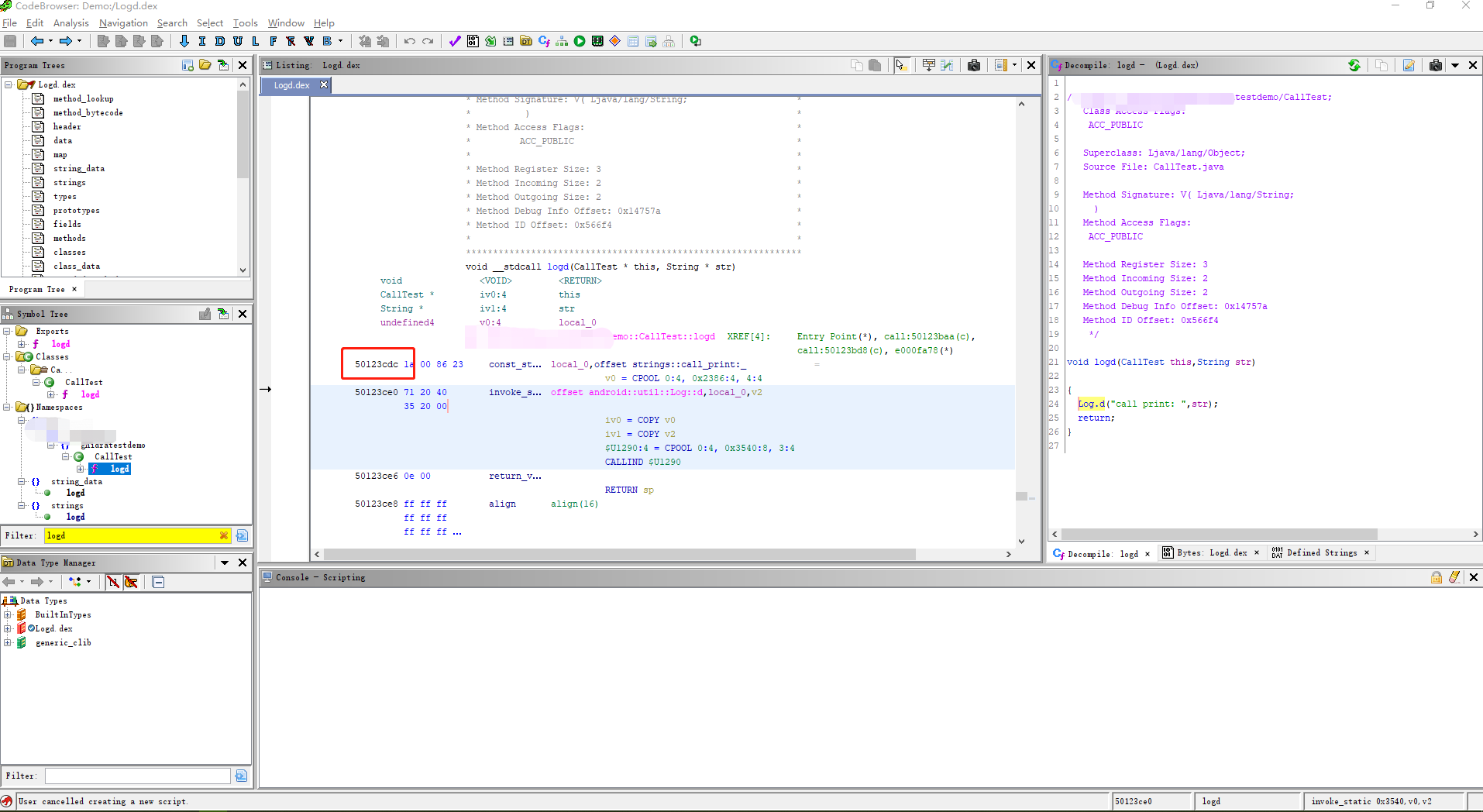Select the Logd.dex listing tab
Viewport: 1483px width, 812px height.
(291, 85)
